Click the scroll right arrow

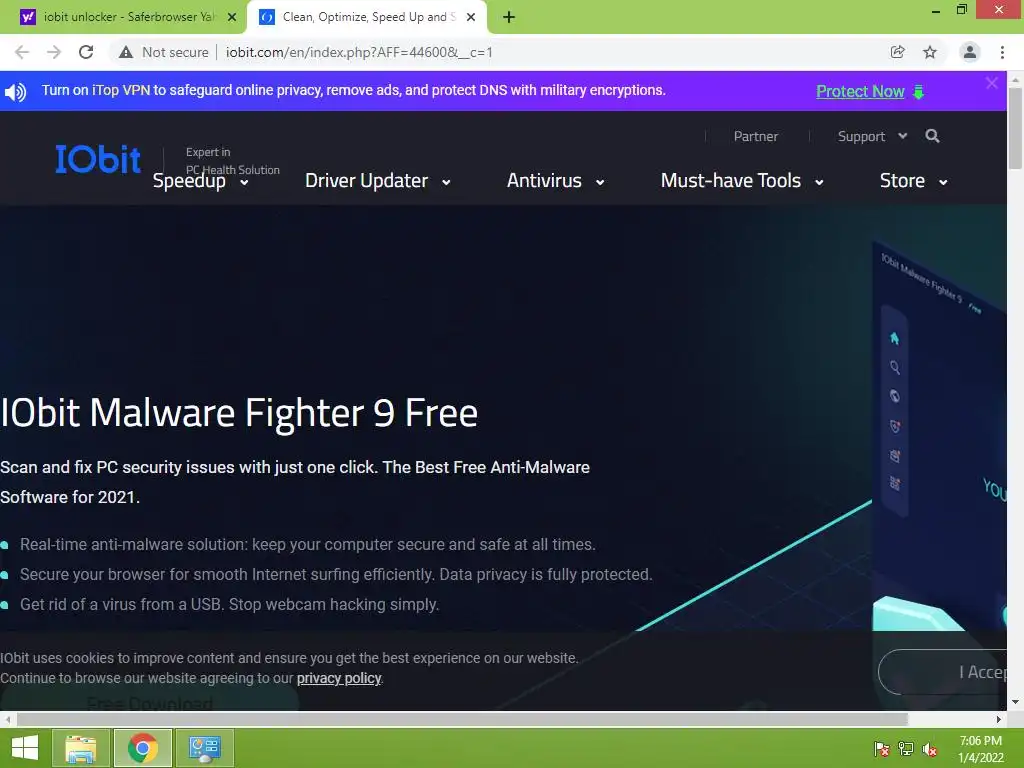pyautogui.click(x=999, y=720)
